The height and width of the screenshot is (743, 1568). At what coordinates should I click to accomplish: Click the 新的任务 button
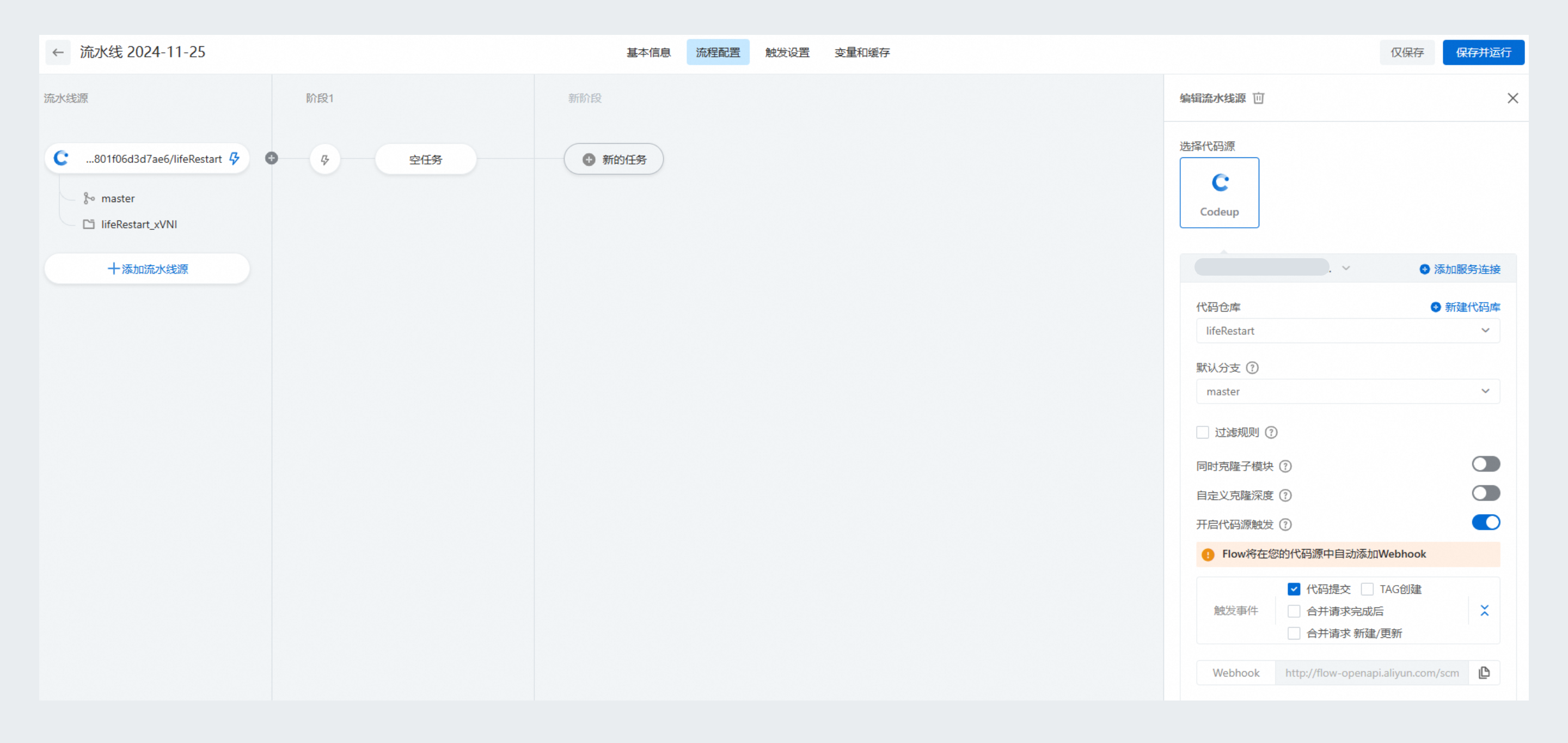pyautogui.click(x=614, y=160)
